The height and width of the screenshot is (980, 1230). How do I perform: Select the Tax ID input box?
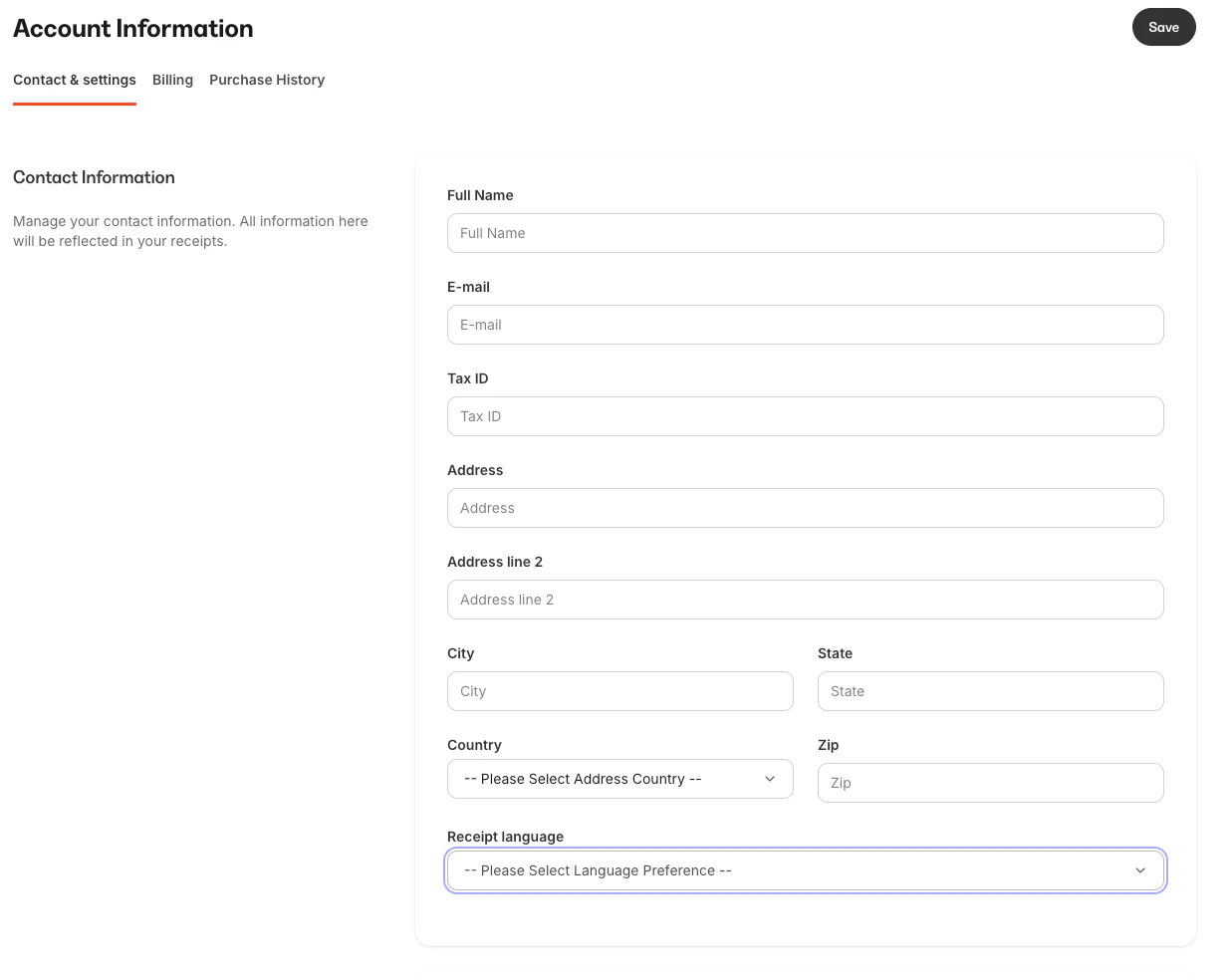(x=805, y=416)
